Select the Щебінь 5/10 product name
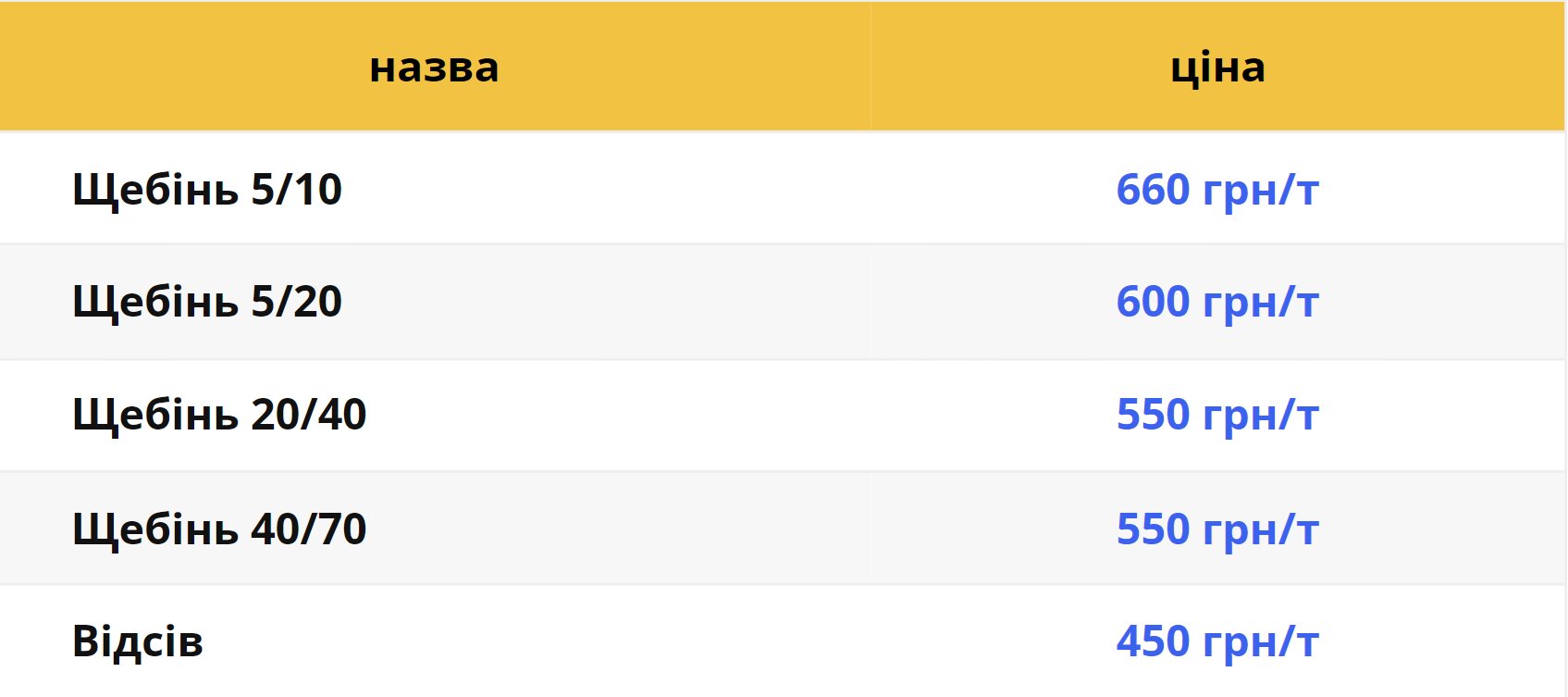The image size is (1568, 697). (x=207, y=190)
